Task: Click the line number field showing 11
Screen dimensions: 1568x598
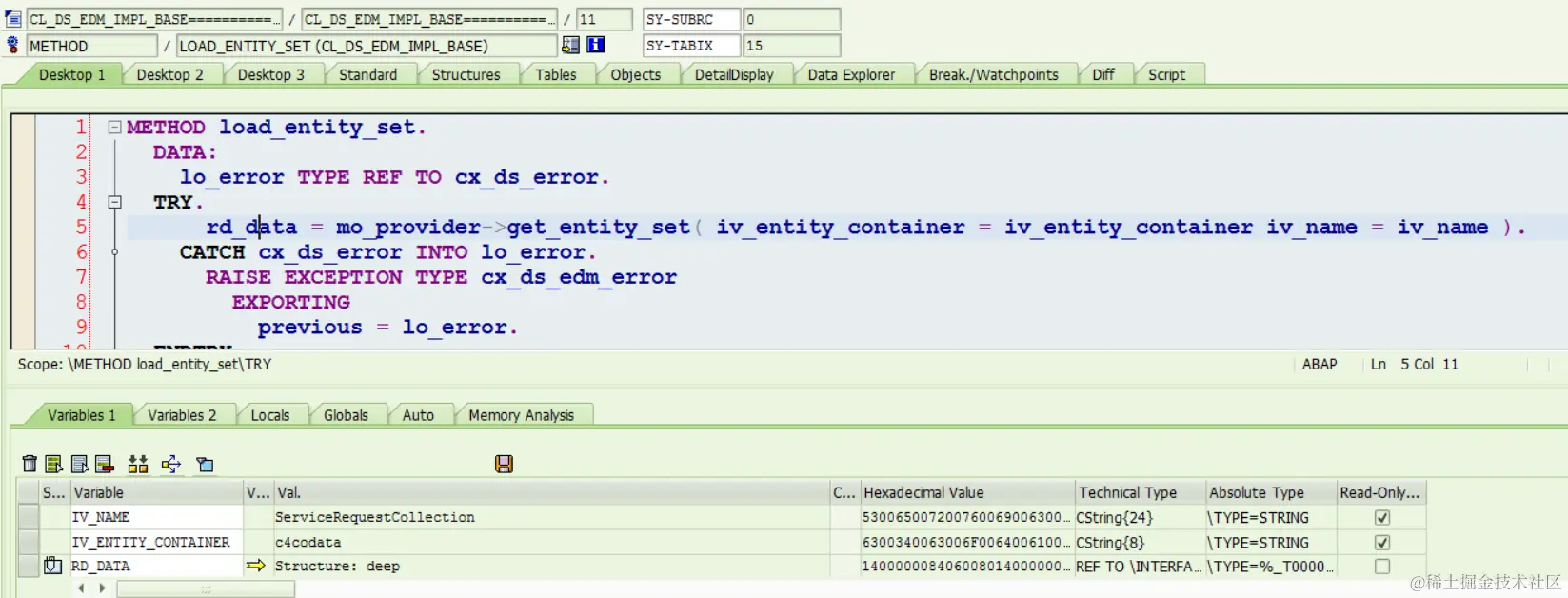Action: tap(604, 19)
